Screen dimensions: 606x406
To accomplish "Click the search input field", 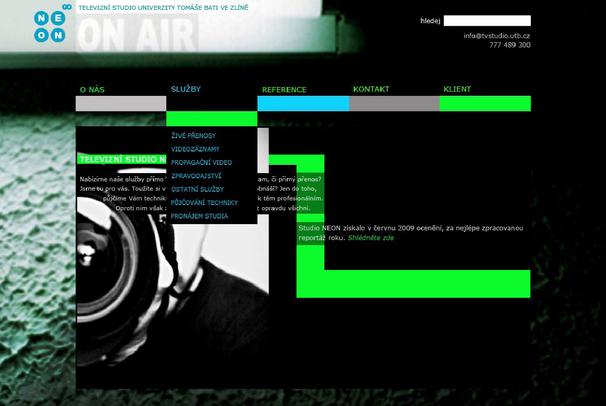I will click(x=487, y=20).
